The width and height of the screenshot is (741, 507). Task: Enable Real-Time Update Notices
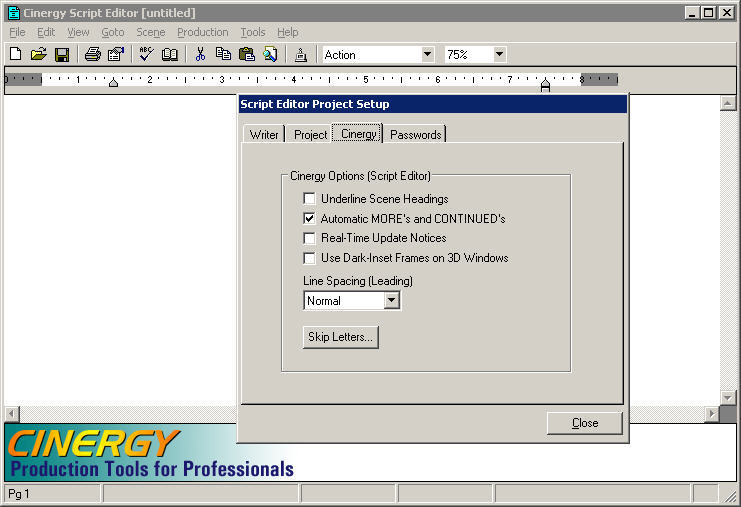click(x=310, y=238)
